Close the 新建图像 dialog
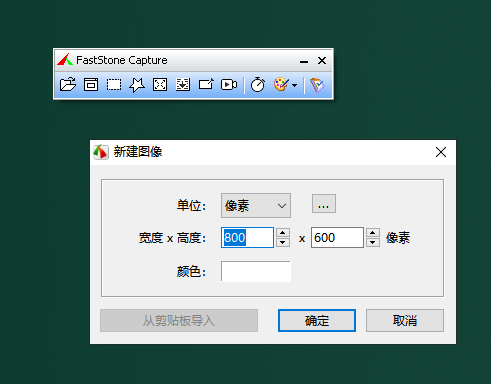The image size is (491, 384). tap(441, 152)
